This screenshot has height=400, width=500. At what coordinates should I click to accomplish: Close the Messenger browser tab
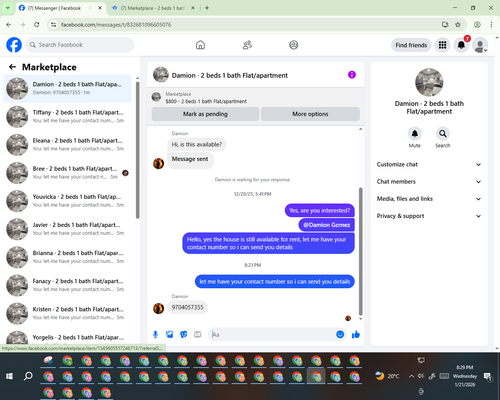pyautogui.click(x=100, y=8)
